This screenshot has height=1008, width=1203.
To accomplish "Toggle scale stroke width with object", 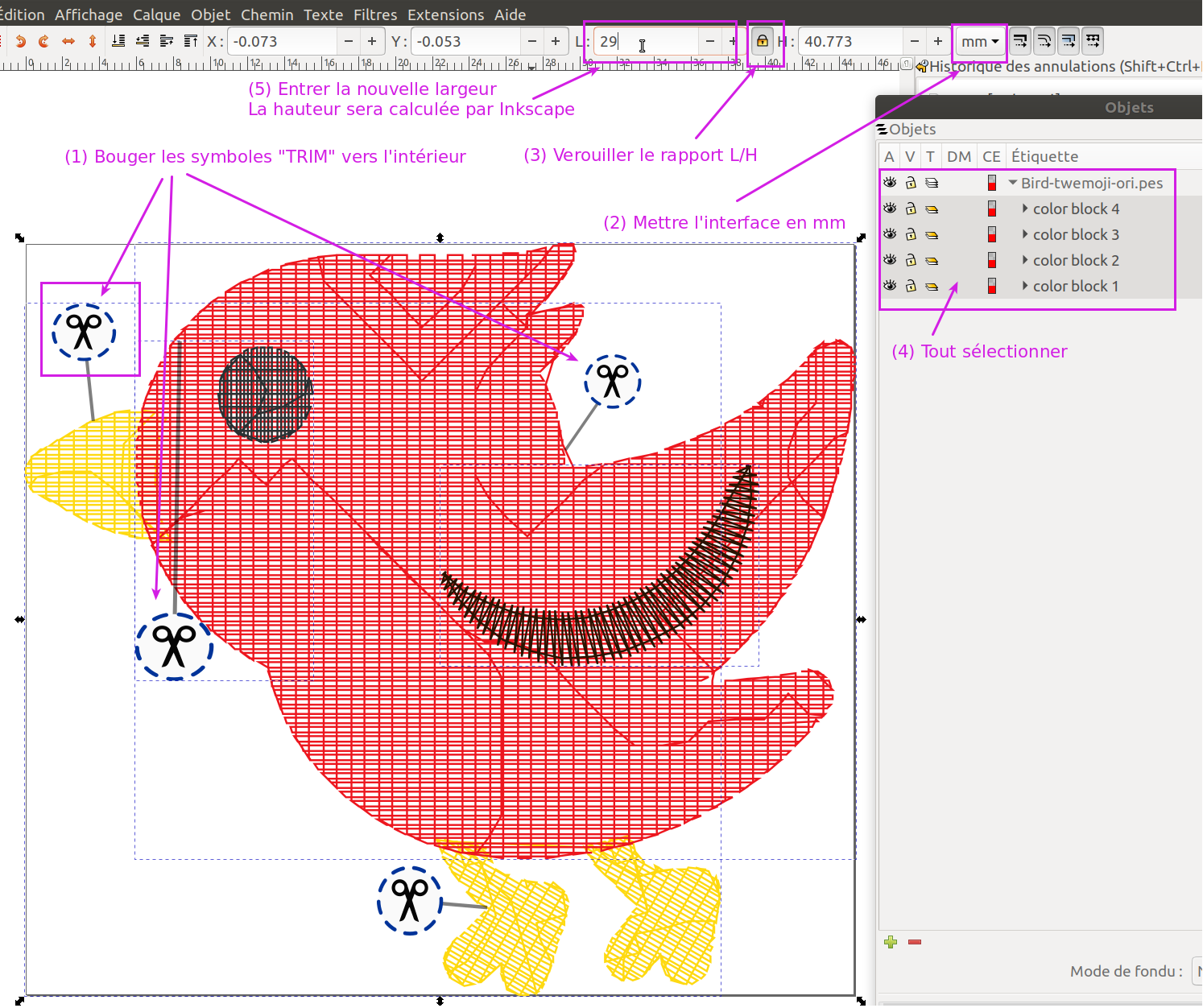I will coord(1020,40).
